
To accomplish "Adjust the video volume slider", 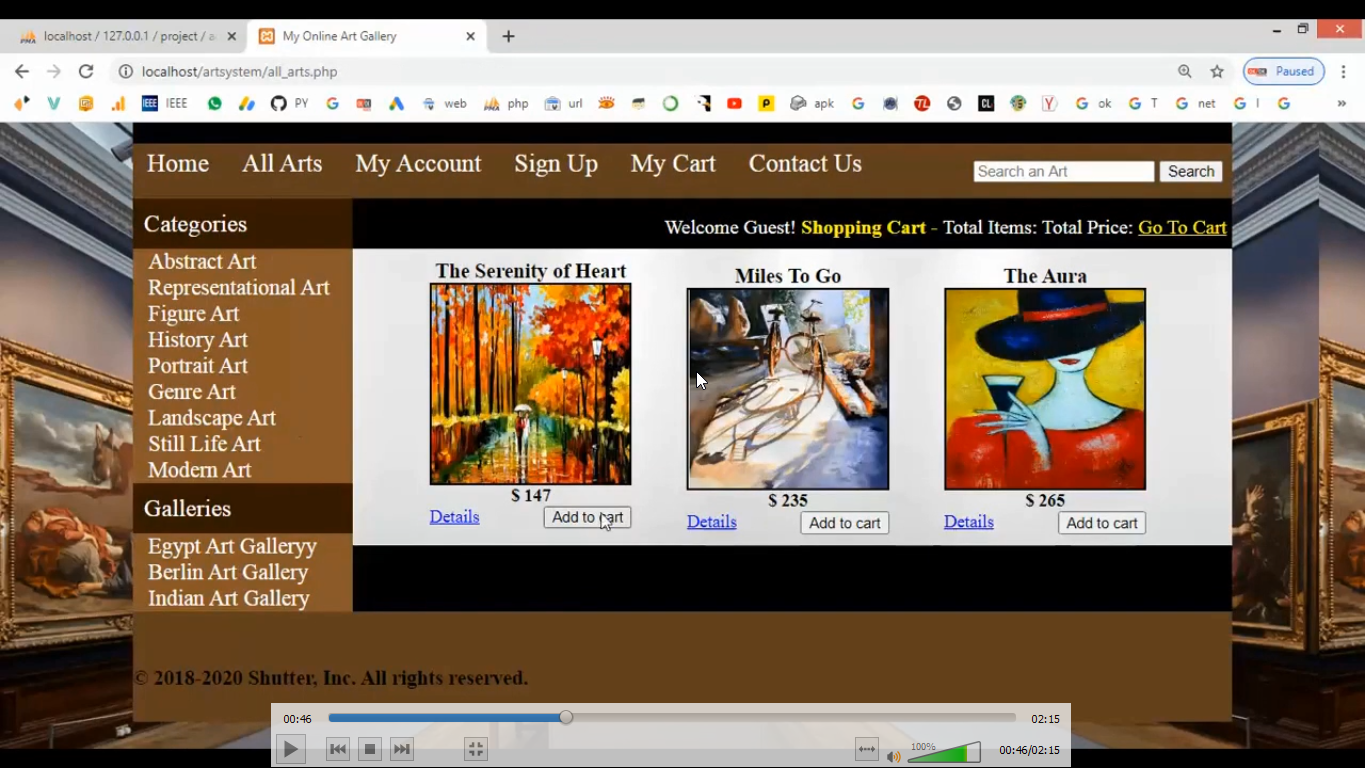I will point(944,753).
